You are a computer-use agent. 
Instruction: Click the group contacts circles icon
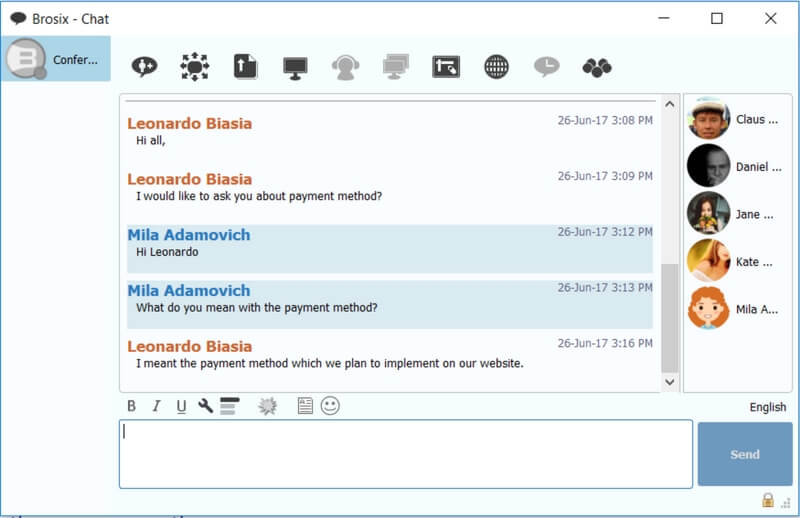tap(597, 67)
